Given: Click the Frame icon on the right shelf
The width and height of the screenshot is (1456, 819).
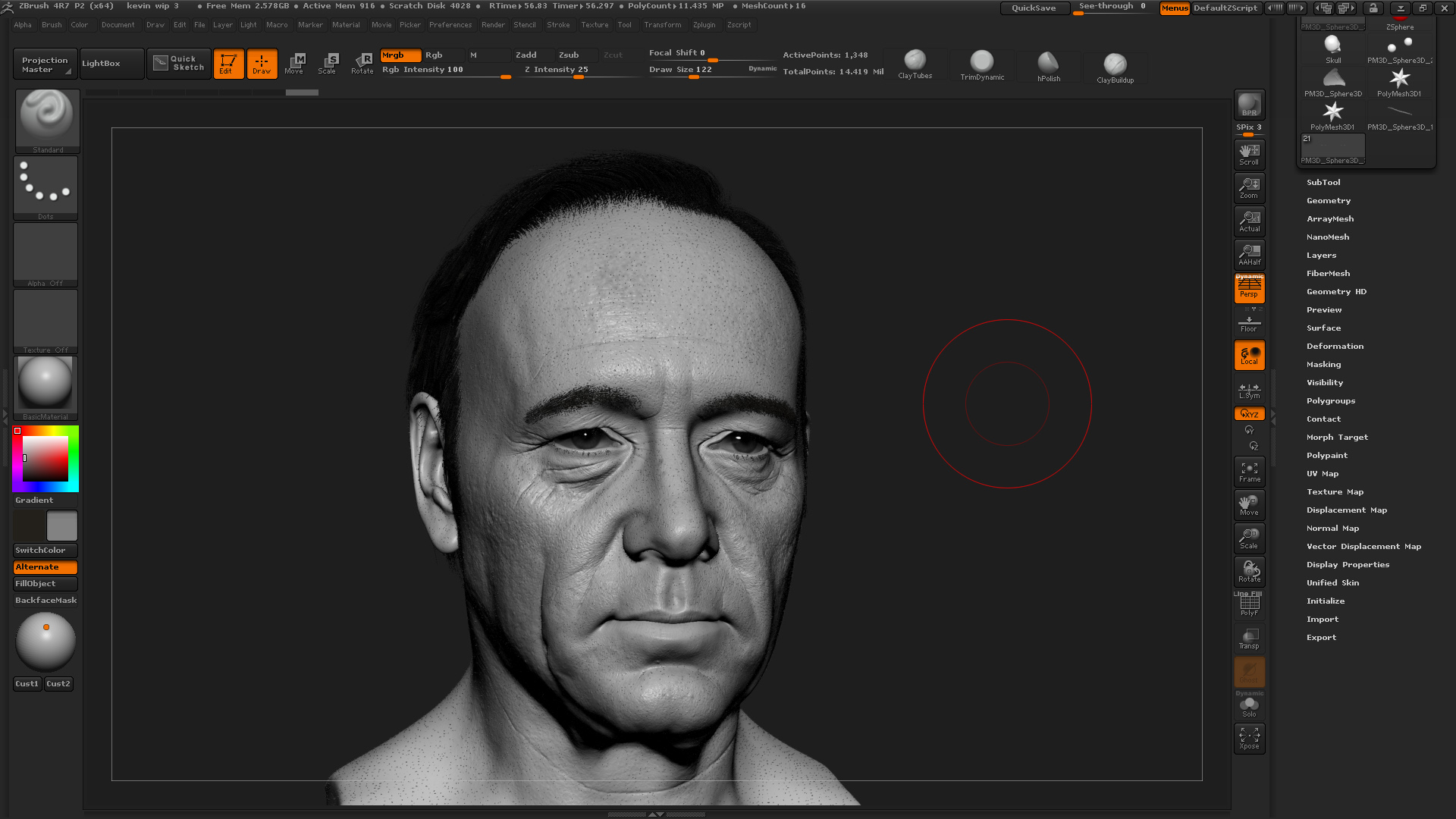Looking at the screenshot, I should pyautogui.click(x=1249, y=470).
